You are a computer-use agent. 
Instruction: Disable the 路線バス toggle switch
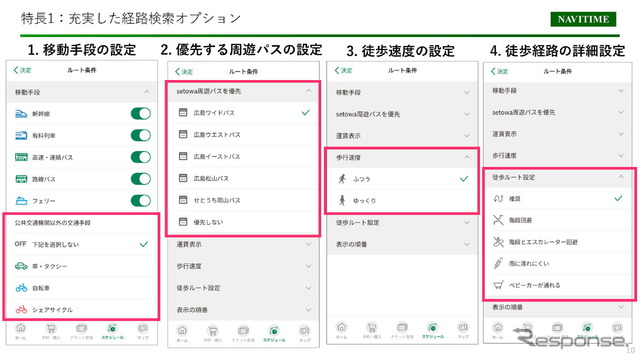click(x=141, y=179)
